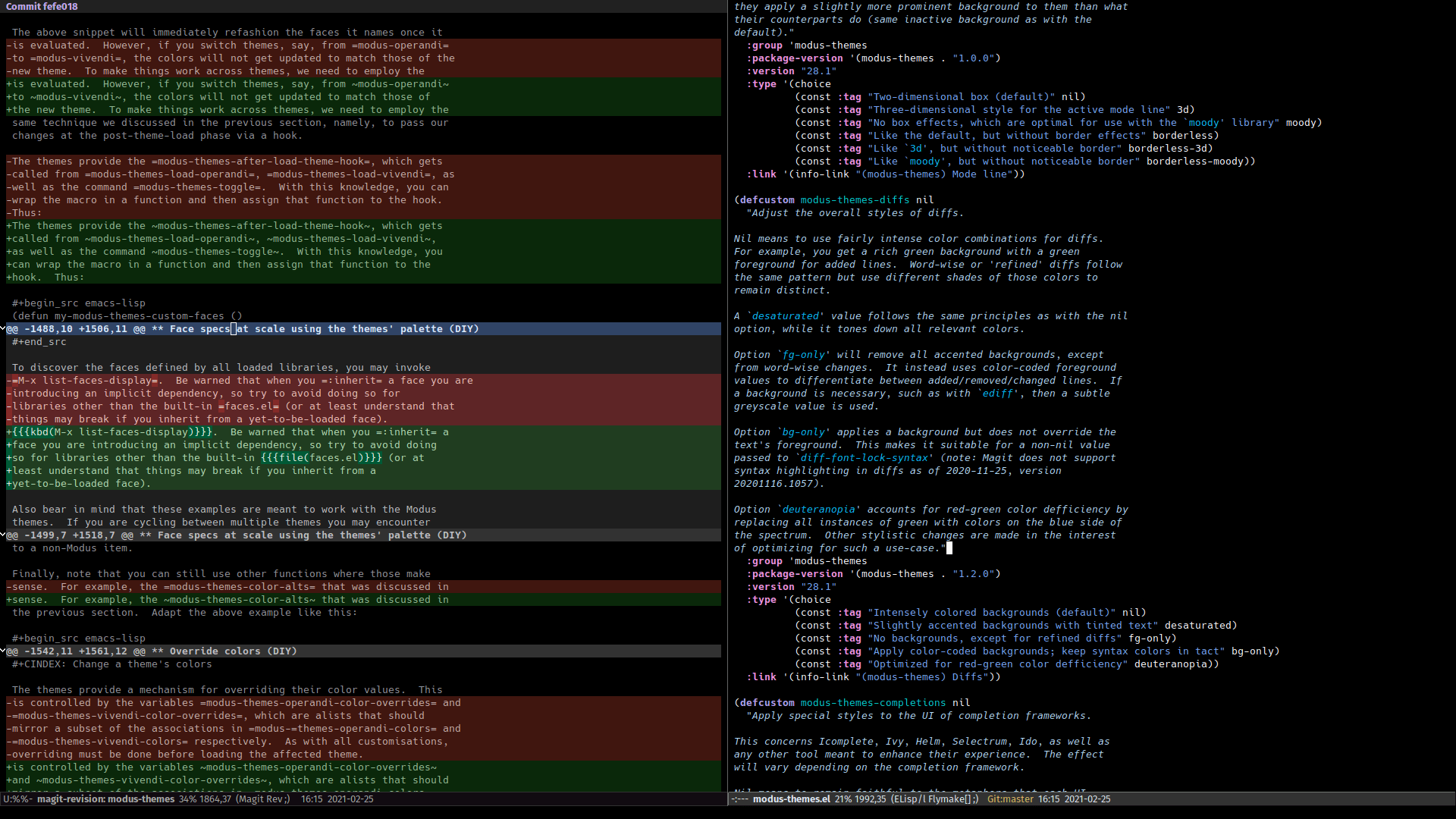Click the package-version "1.0.0" line
This screenshot has width=1456, height=819.
[874, 58]
